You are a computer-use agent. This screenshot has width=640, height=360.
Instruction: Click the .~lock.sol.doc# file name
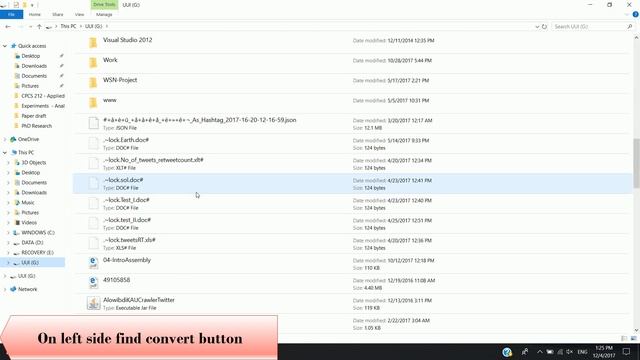pos(123,180)
